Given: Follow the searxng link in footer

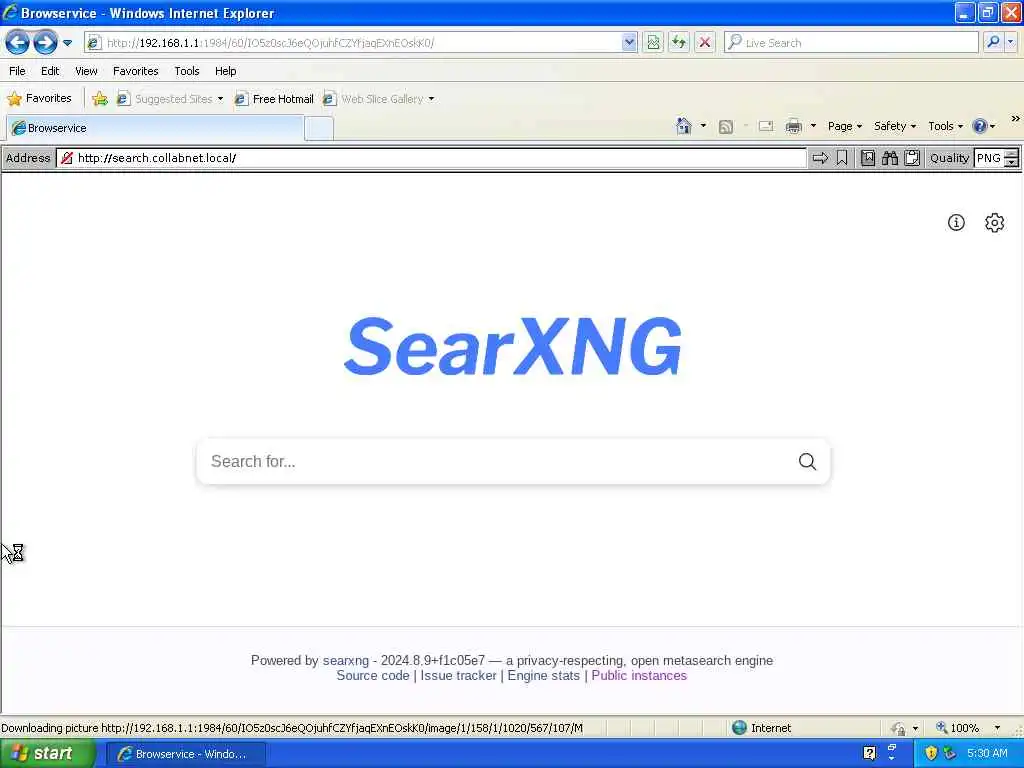Looking at the screenshot, I should coord(345,660).
